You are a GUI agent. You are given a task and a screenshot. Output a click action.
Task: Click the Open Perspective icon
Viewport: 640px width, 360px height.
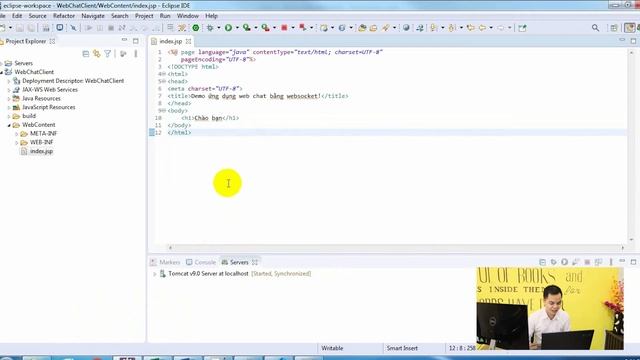click(x=613, y=28)
